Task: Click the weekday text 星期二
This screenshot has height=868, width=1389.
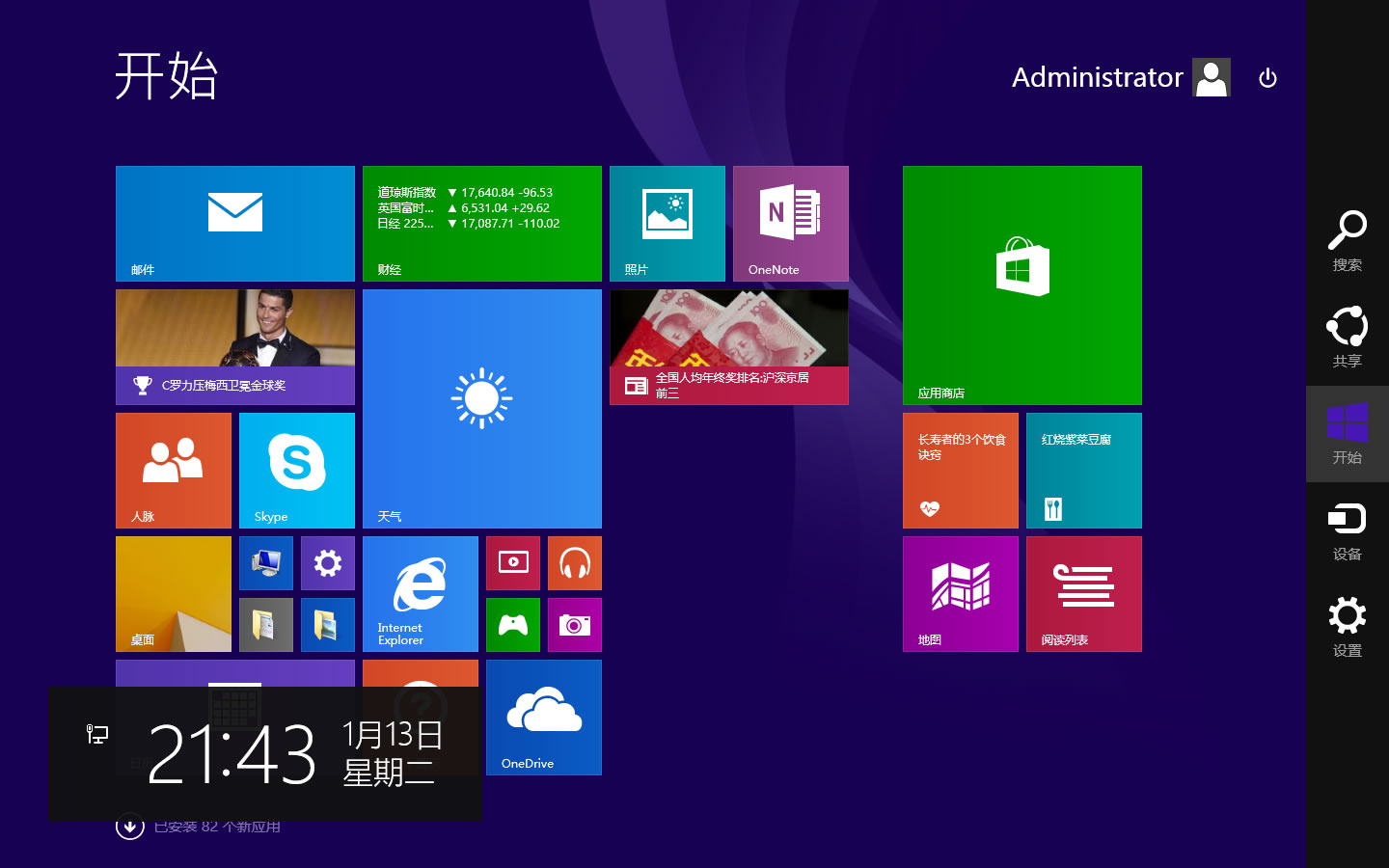Action: (389, 773)
